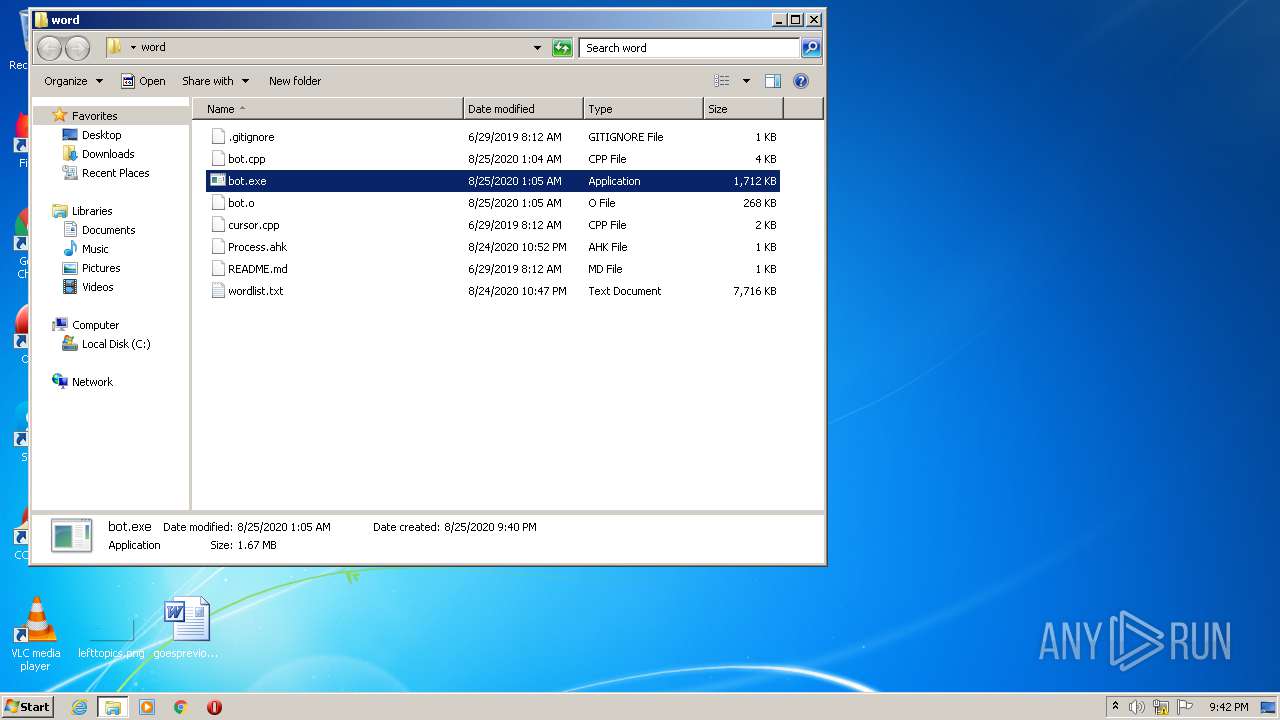Open the Organize dropdown menu
This screenshot has width=1280, height=720.
click(74, 81)
